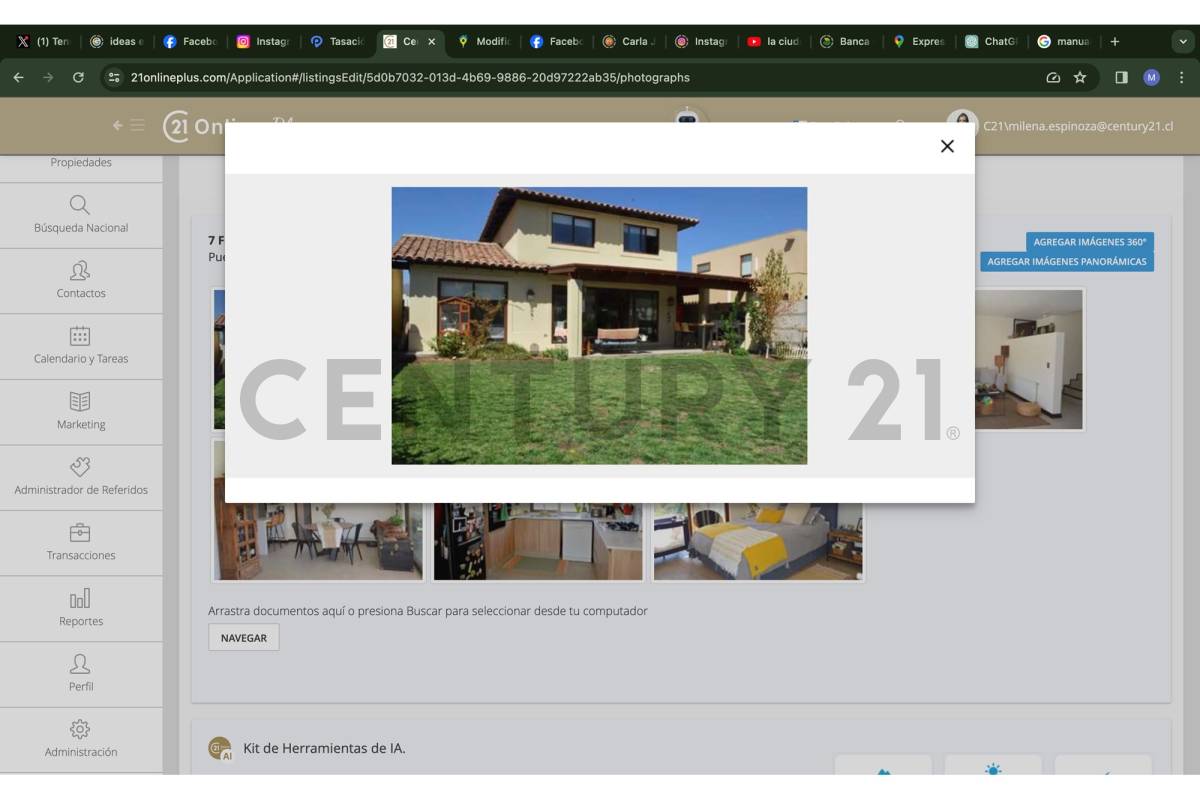Go back with browser back arrow
1200x800 pixels.
pyautogui.click(x=19, y=77)
